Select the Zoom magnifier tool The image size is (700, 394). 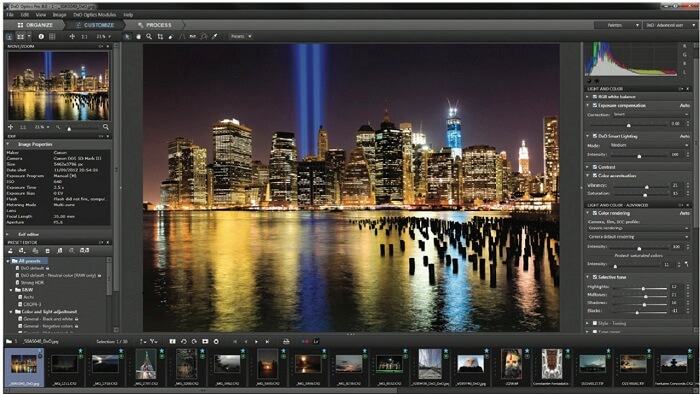(x=149, y=37)
